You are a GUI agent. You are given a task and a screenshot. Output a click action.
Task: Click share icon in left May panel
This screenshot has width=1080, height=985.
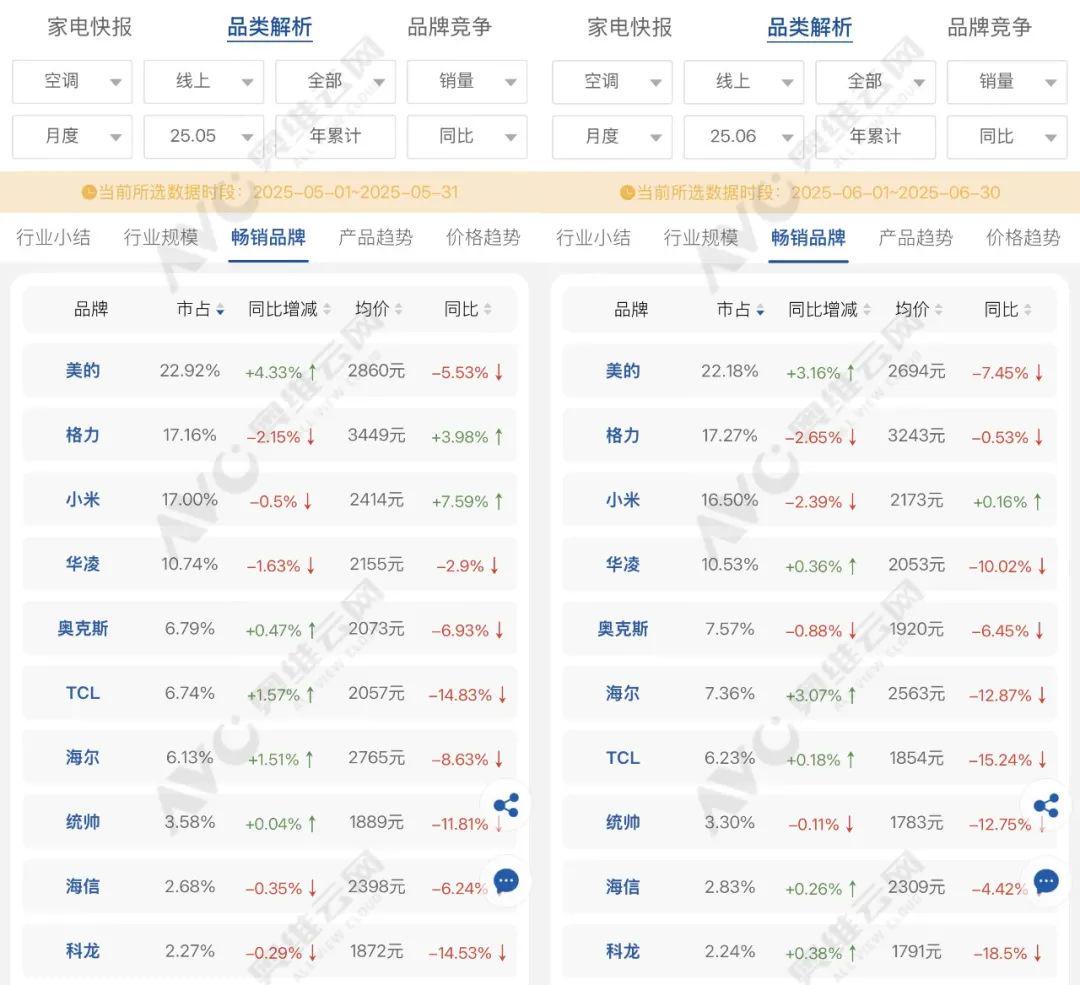[506, 805]
